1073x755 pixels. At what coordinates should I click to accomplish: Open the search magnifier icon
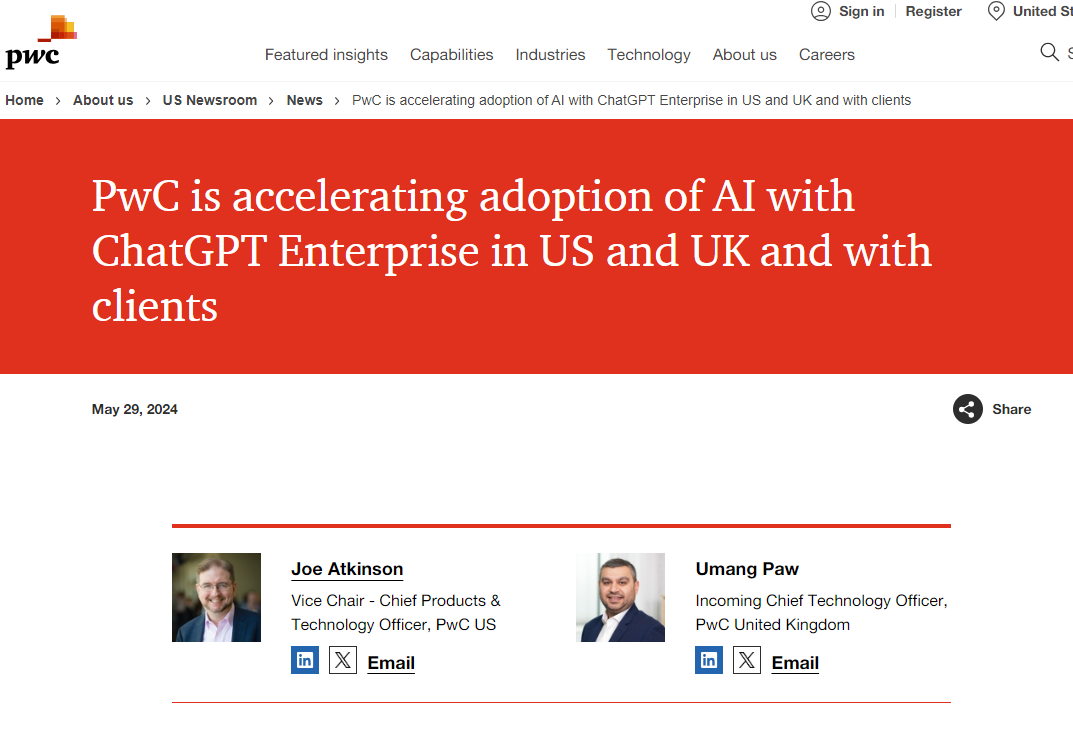coord(1049,52)
